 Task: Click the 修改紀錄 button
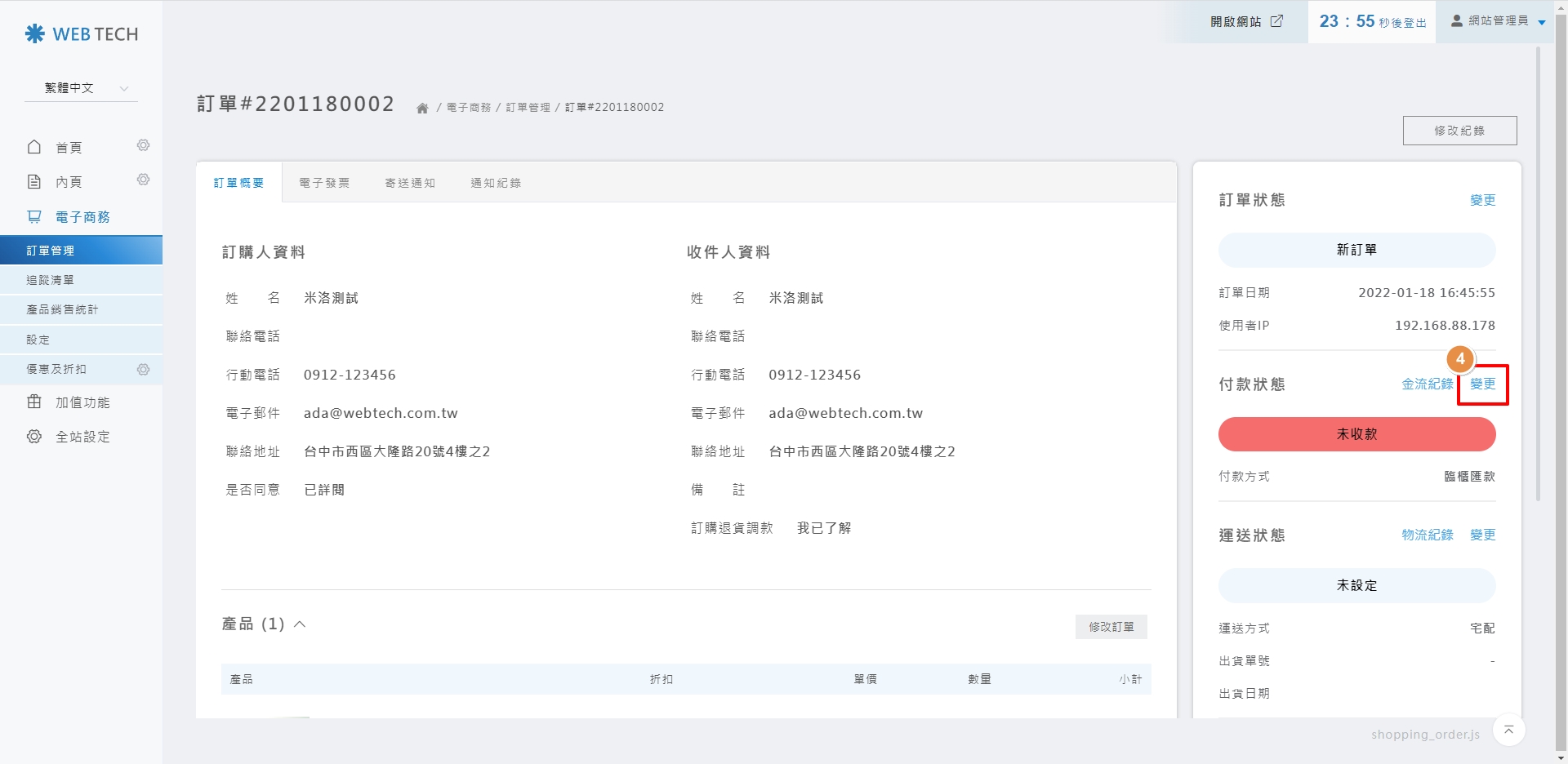(1459, 131)
